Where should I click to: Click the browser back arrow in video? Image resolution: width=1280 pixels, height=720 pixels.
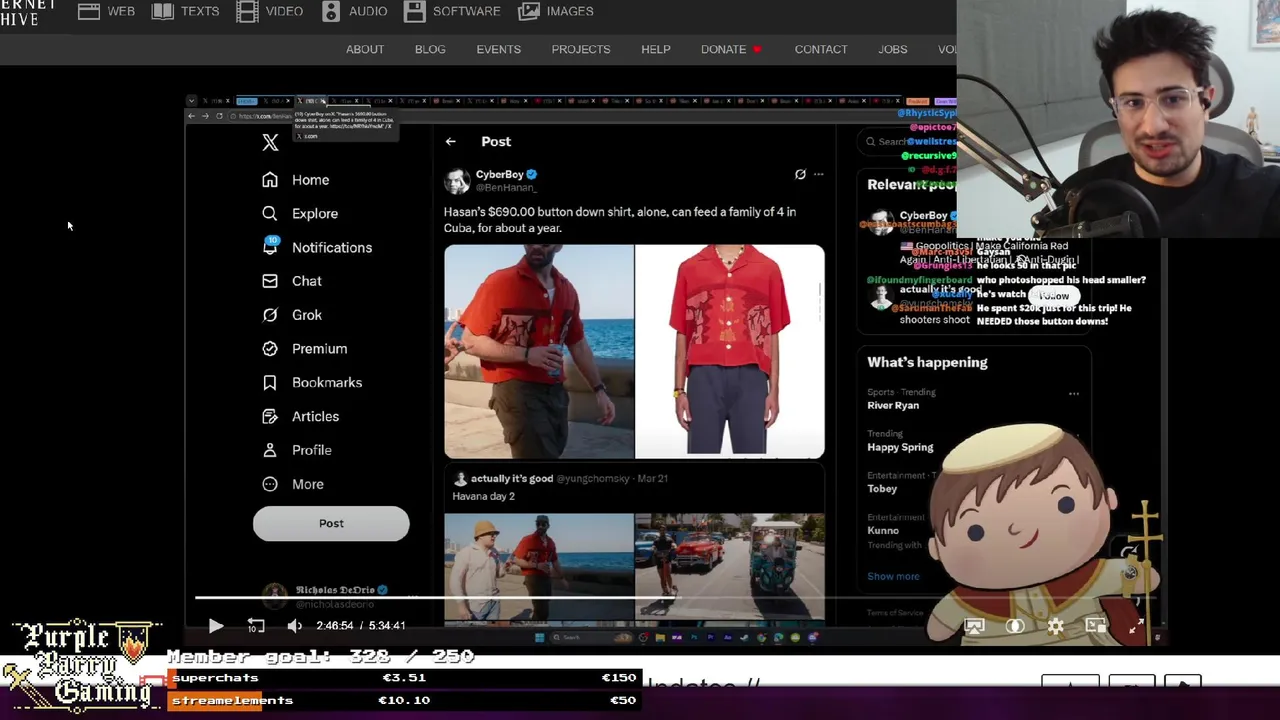pos(192,116)
